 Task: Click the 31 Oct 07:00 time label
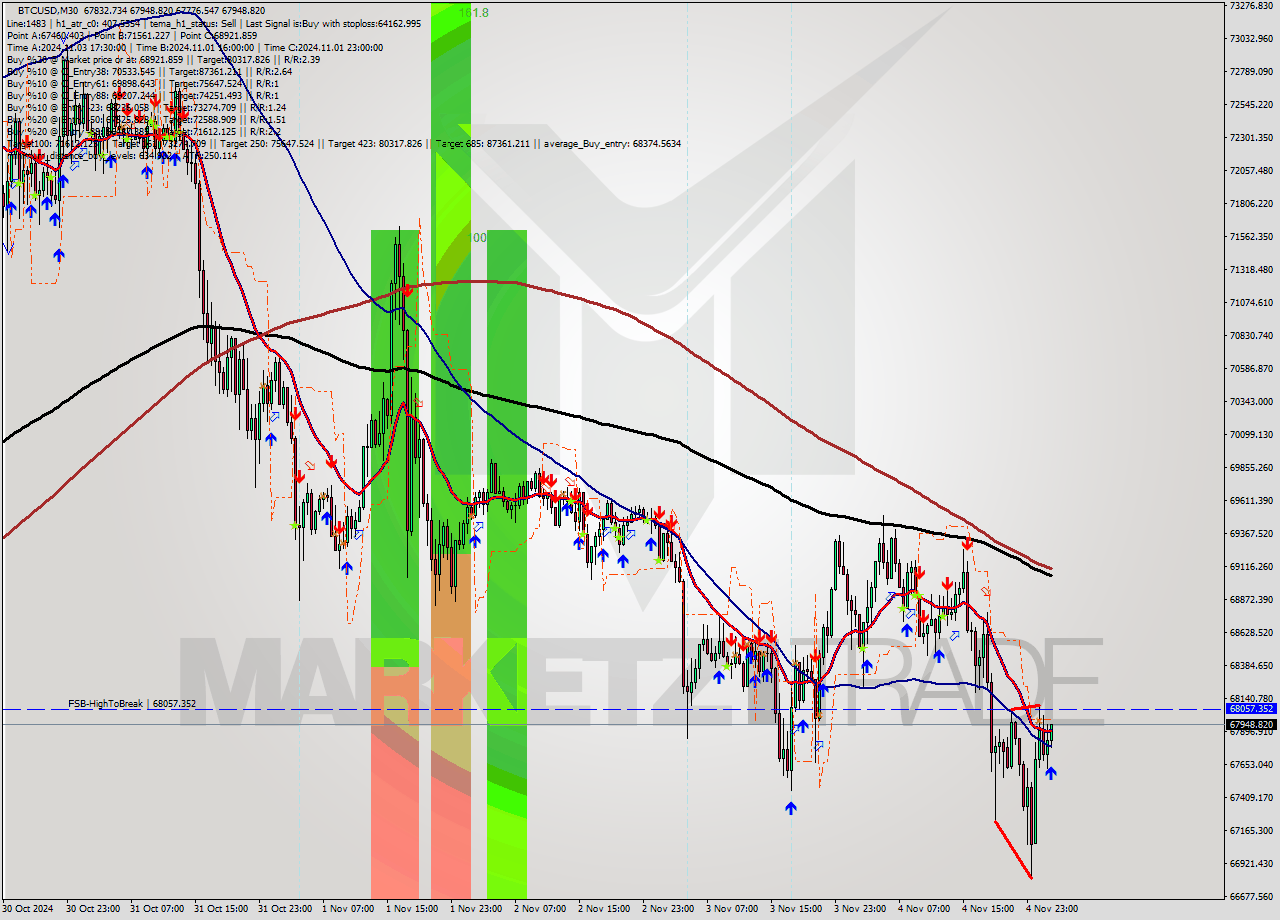[x=157, y=909]
